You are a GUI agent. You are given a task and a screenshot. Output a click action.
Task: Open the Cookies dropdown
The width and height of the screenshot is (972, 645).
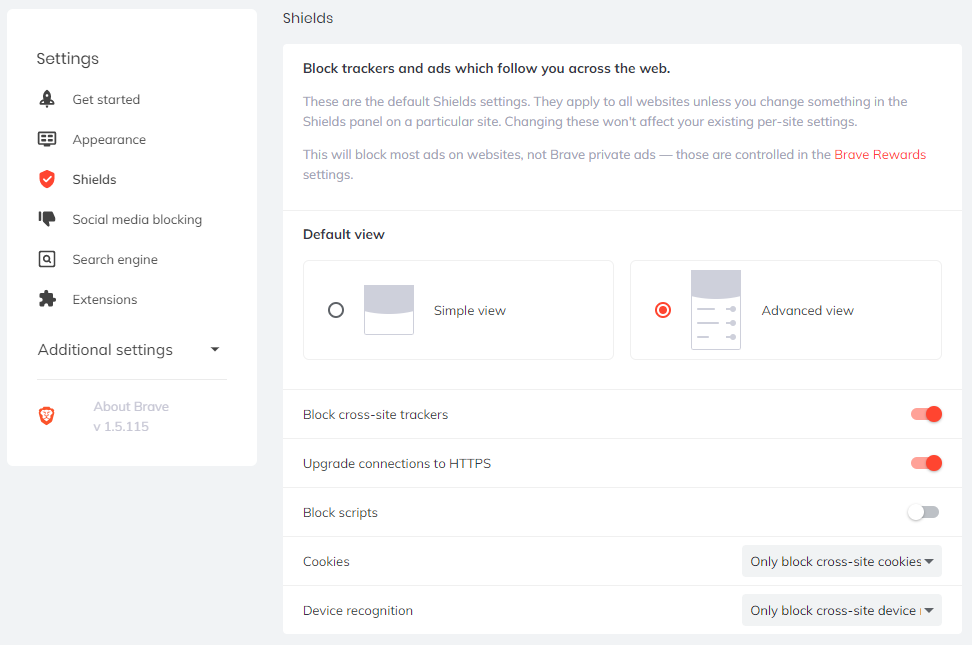(x=842, y=561)
